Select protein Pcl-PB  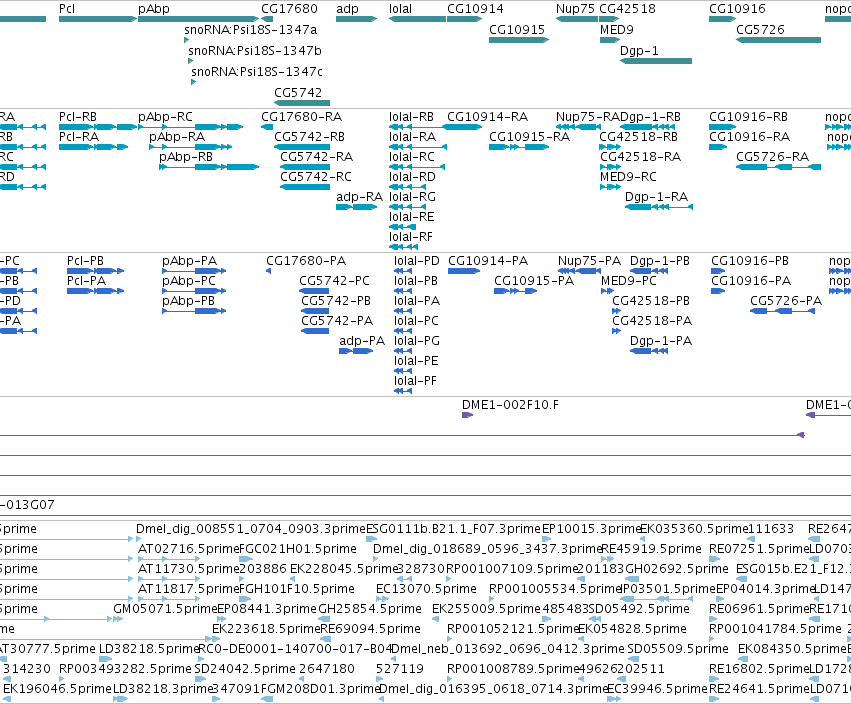pyautogui.click(x=95, y=271)
